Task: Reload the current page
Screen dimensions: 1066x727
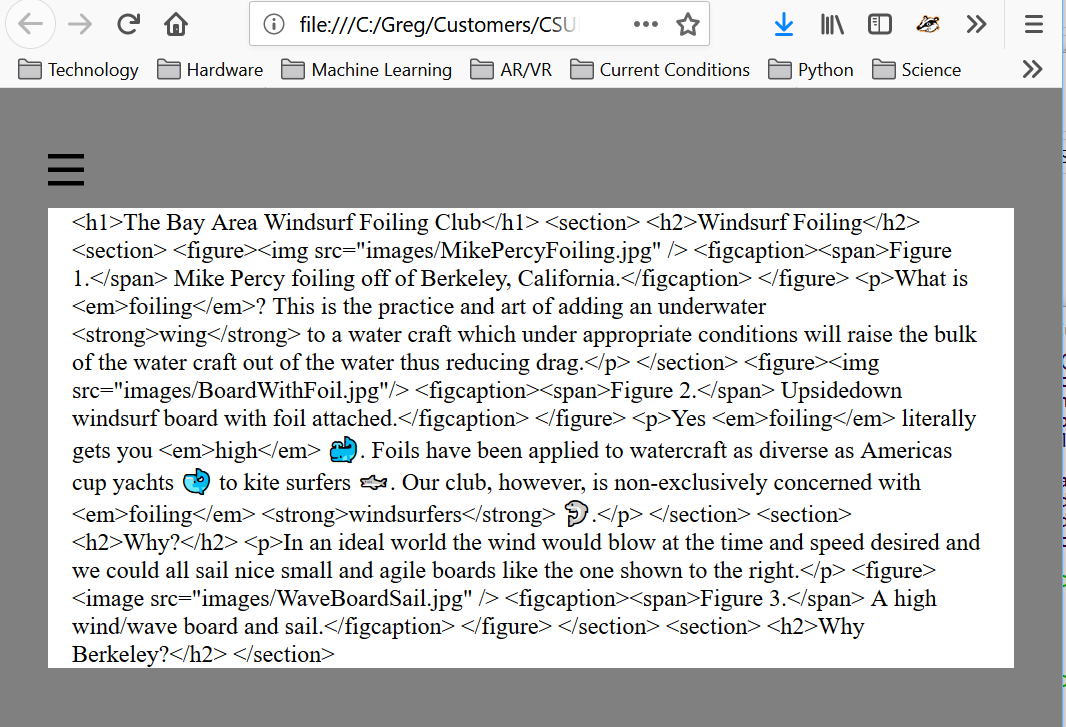Action: tap(128, 25)
